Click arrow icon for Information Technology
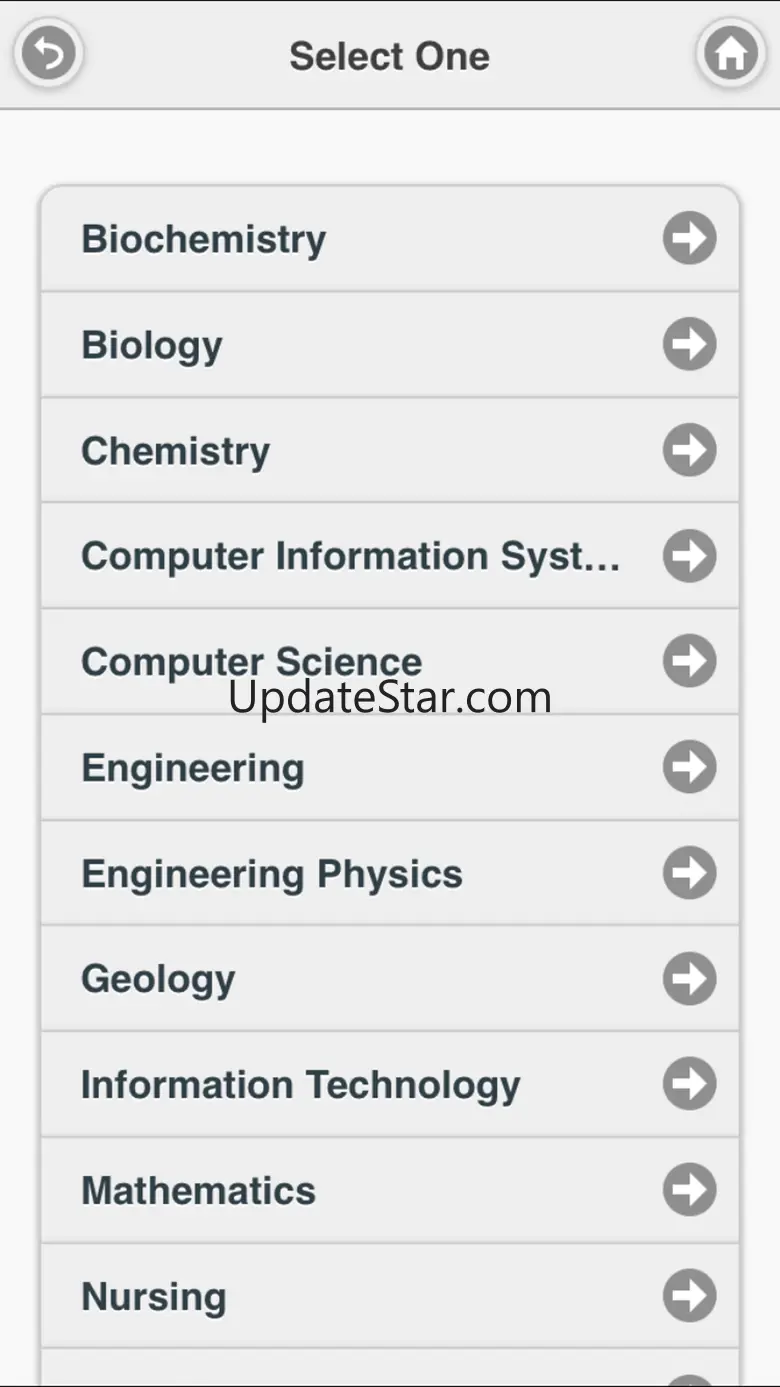780x1387 pixels. click(x=689, y=1084)
